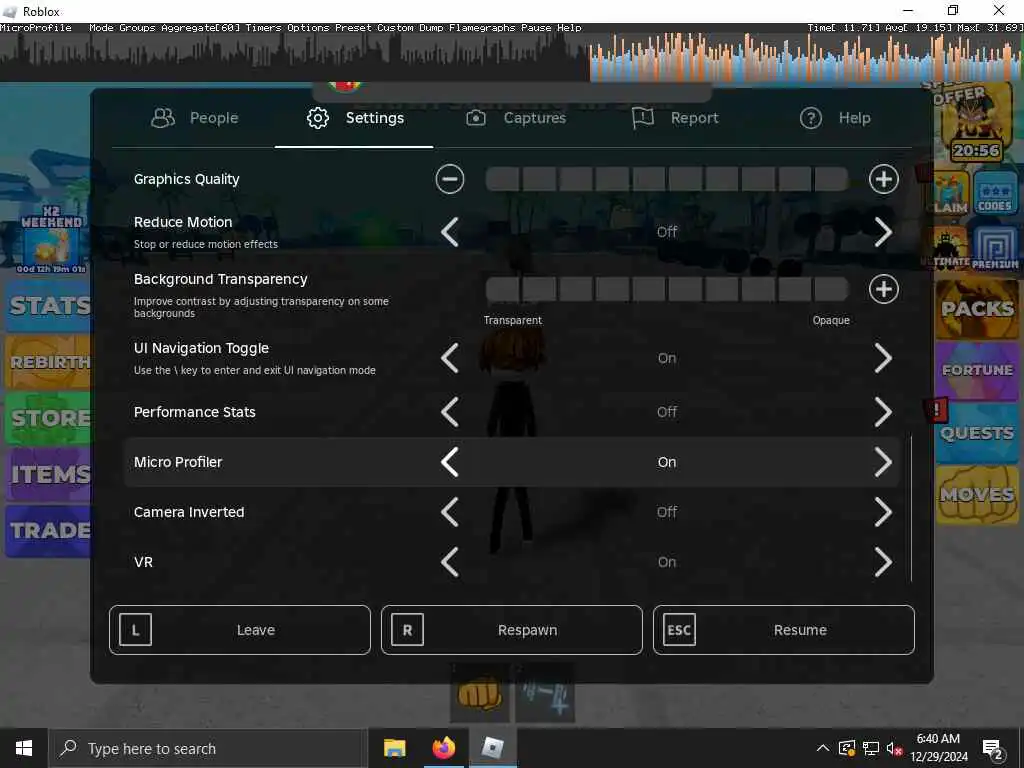Open MicroProfile Custom menu
This screenshot has height=768, width=1024.
(x=395, y=27)
